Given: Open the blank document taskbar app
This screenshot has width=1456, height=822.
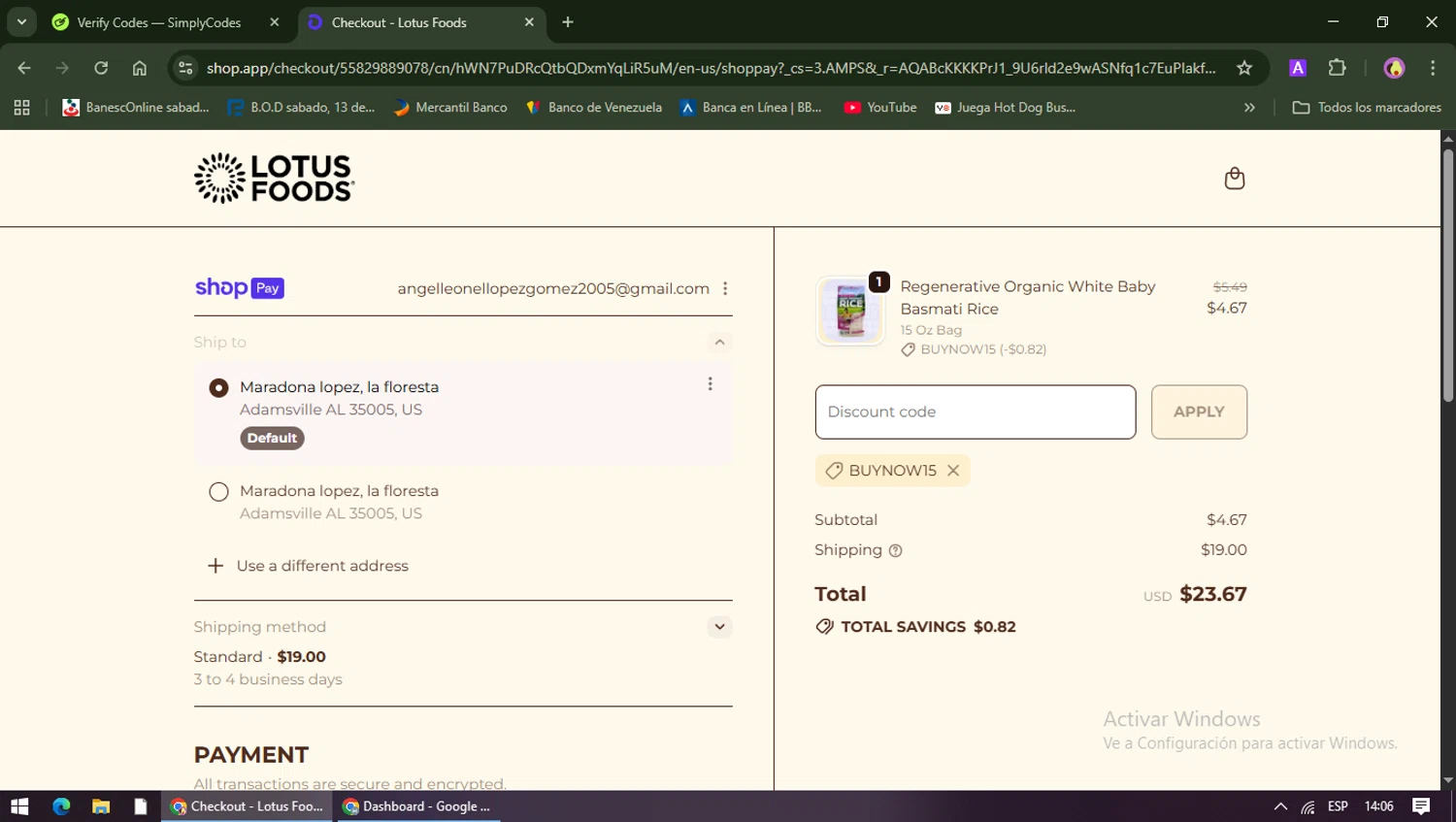Looking at the screenshot, I should coord(141,806).
